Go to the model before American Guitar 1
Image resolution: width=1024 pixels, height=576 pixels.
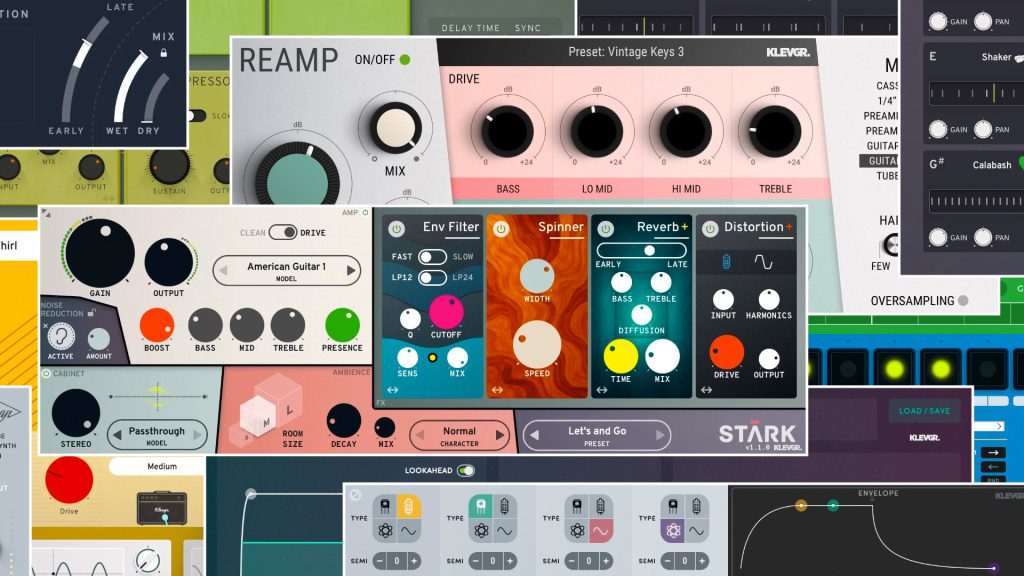(x=223, y=270)
